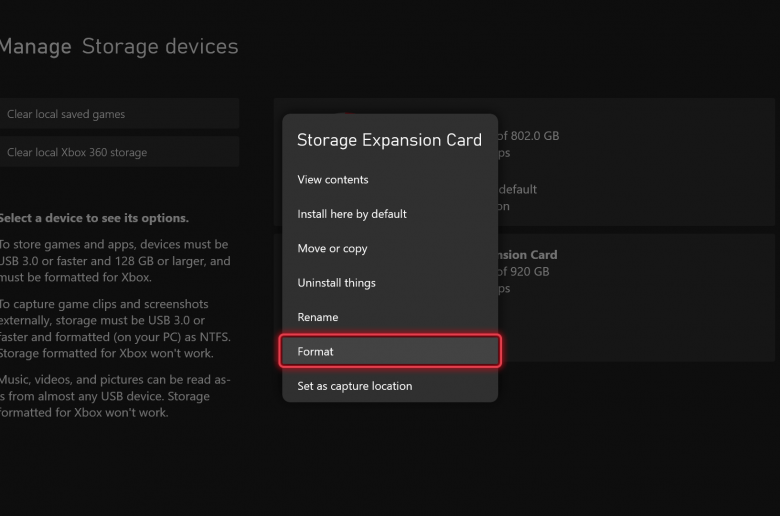780x516 pixels.
Task: Select Set as capture location
Action: tap(390, 386)
